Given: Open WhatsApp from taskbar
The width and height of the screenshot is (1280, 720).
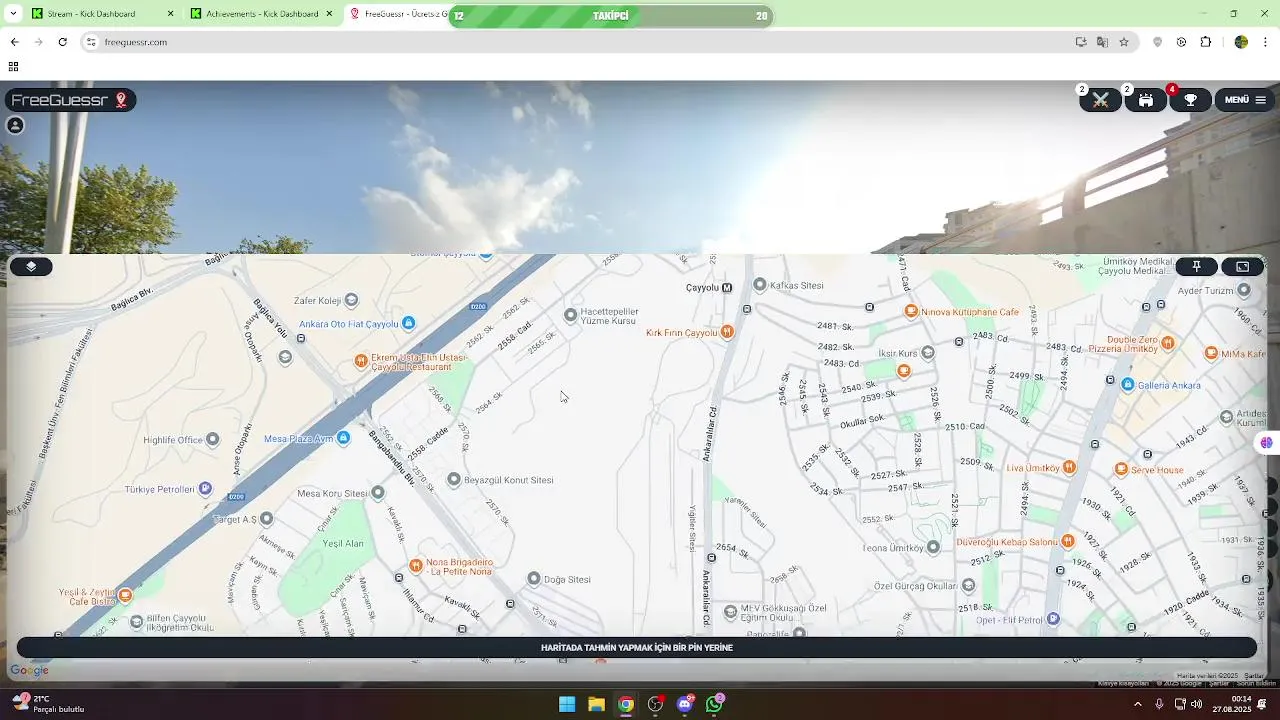Looking at the screenshot, I should click(x=714, y=704).
